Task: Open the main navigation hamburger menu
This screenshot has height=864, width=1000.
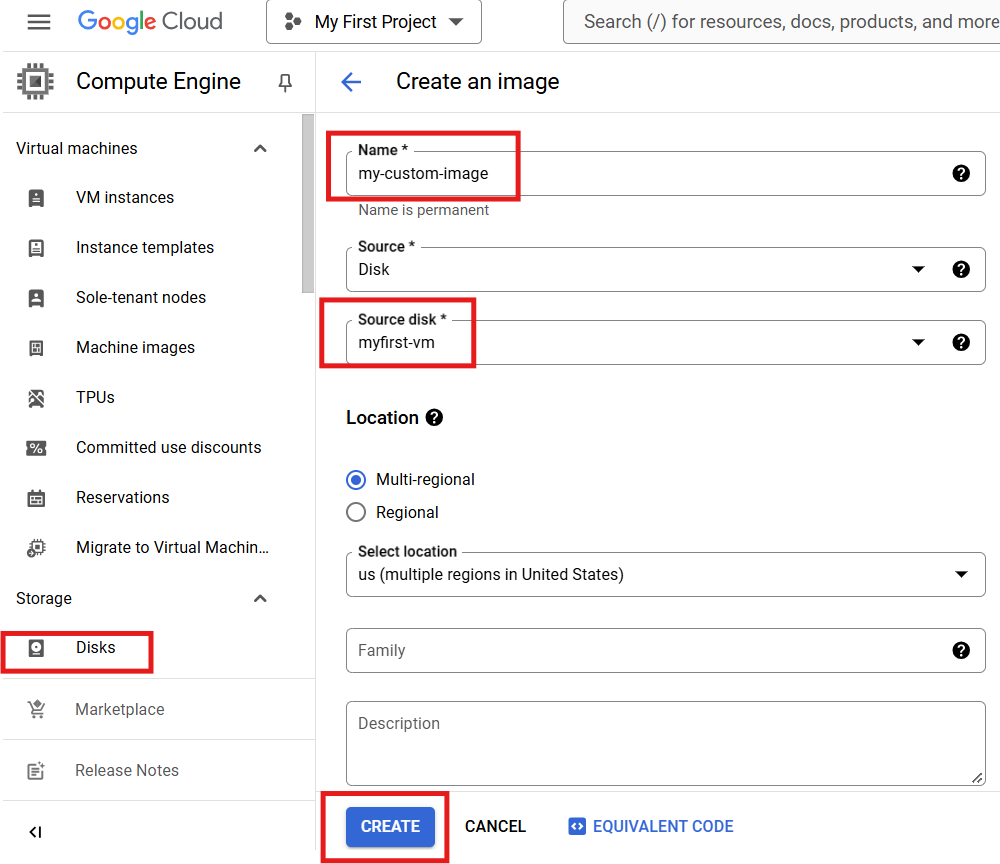Action: pyautogui.click(x=39, y=22)
